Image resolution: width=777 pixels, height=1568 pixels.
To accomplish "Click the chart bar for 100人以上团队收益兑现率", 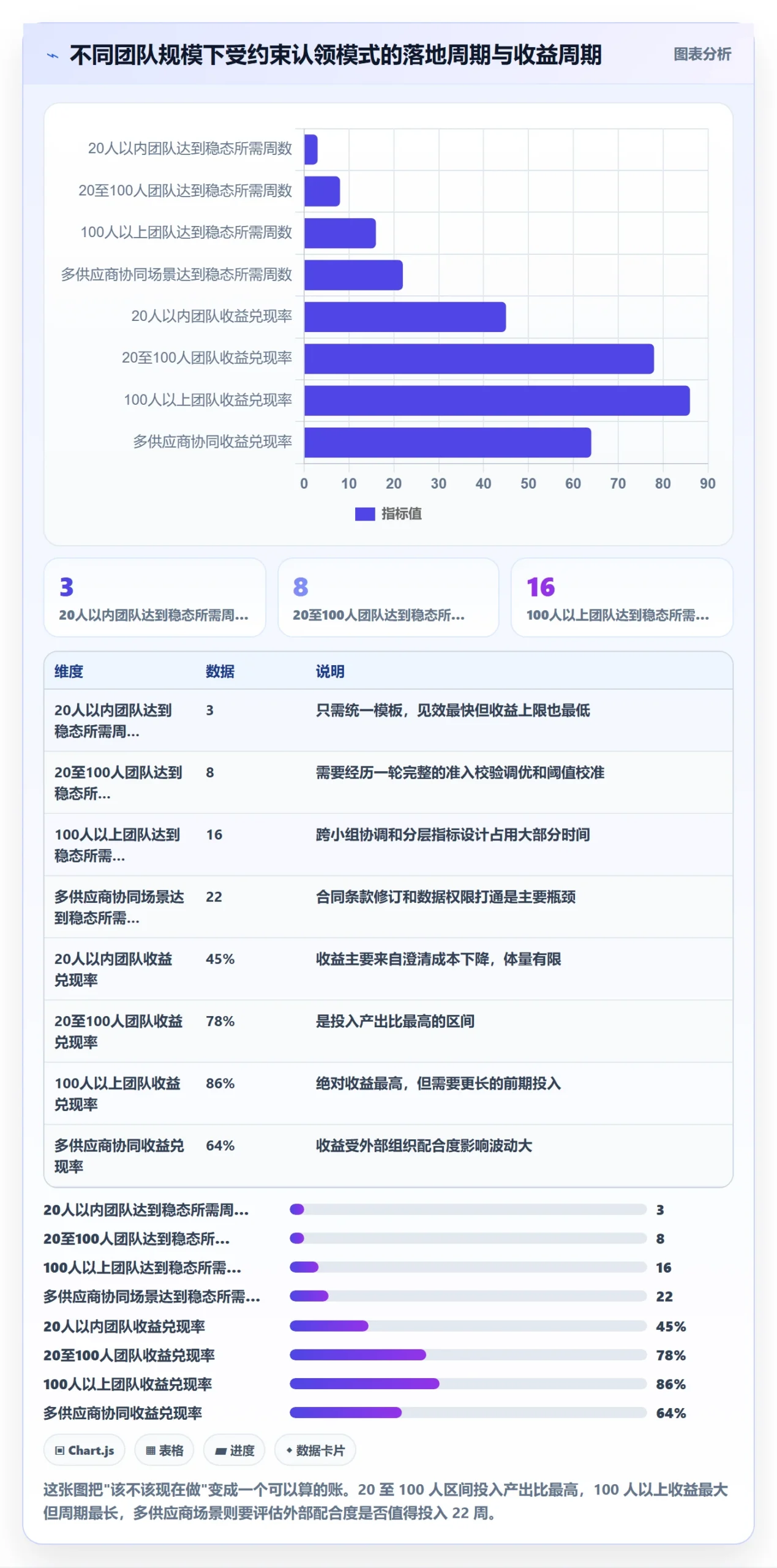I will point(497,401).
